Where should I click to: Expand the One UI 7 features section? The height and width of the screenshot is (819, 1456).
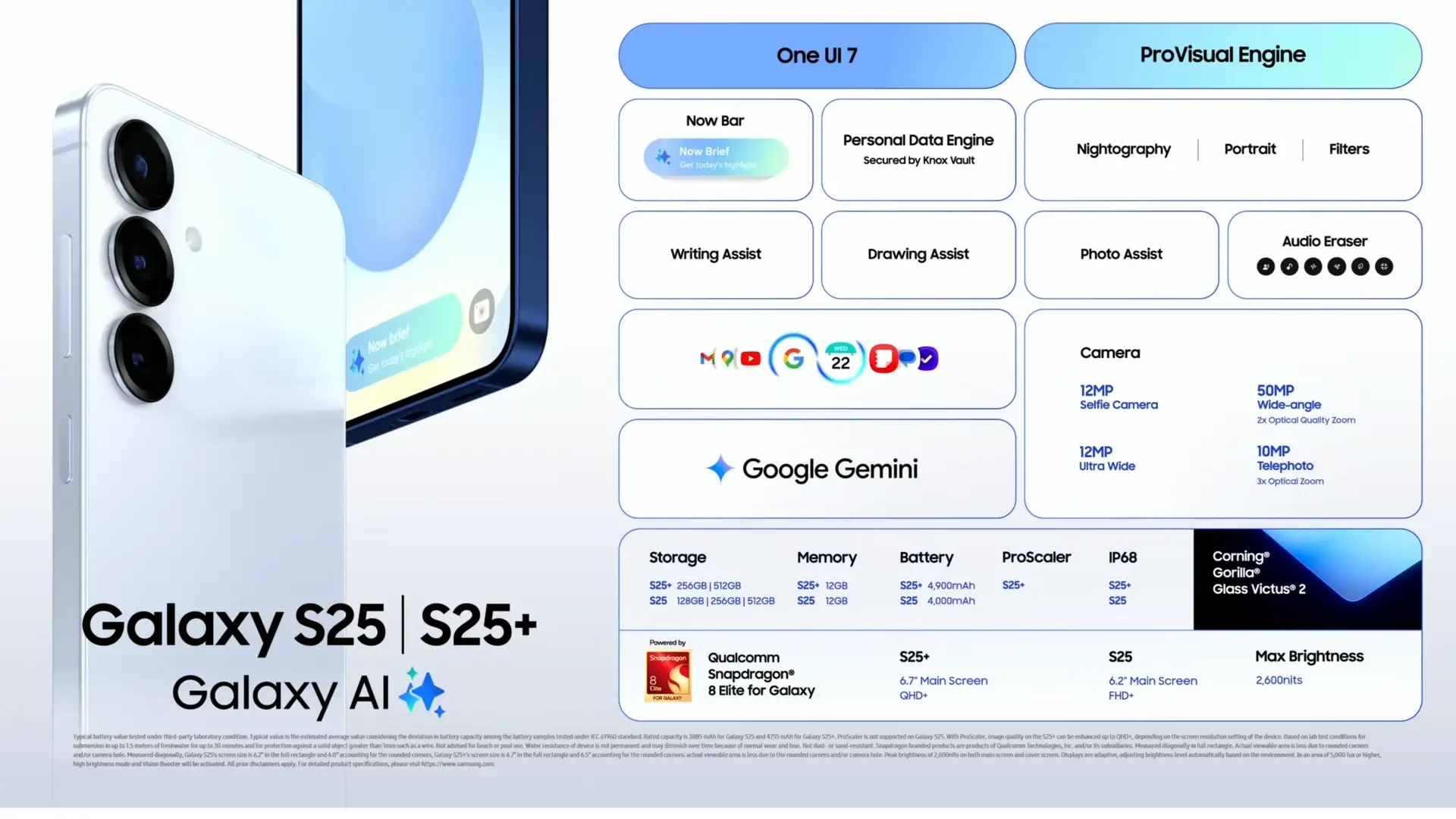point(818,55)
